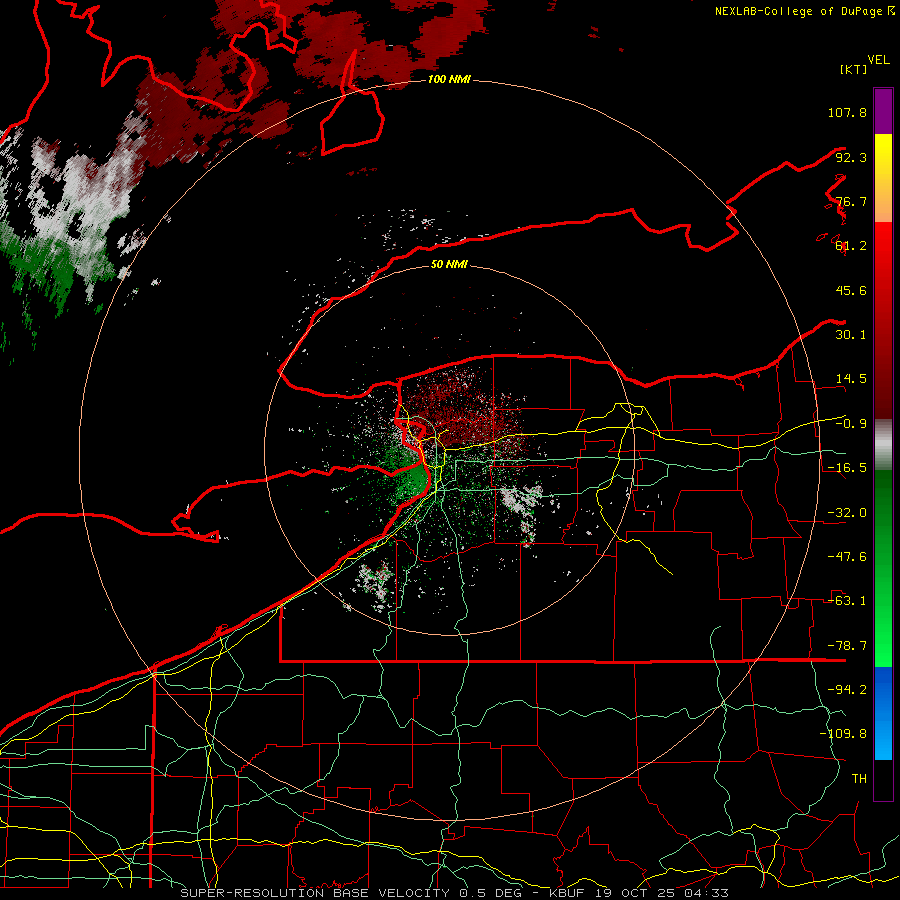900x900 pixels.
Task: Click the 14.5 legend value
Action: click(851, 379)
